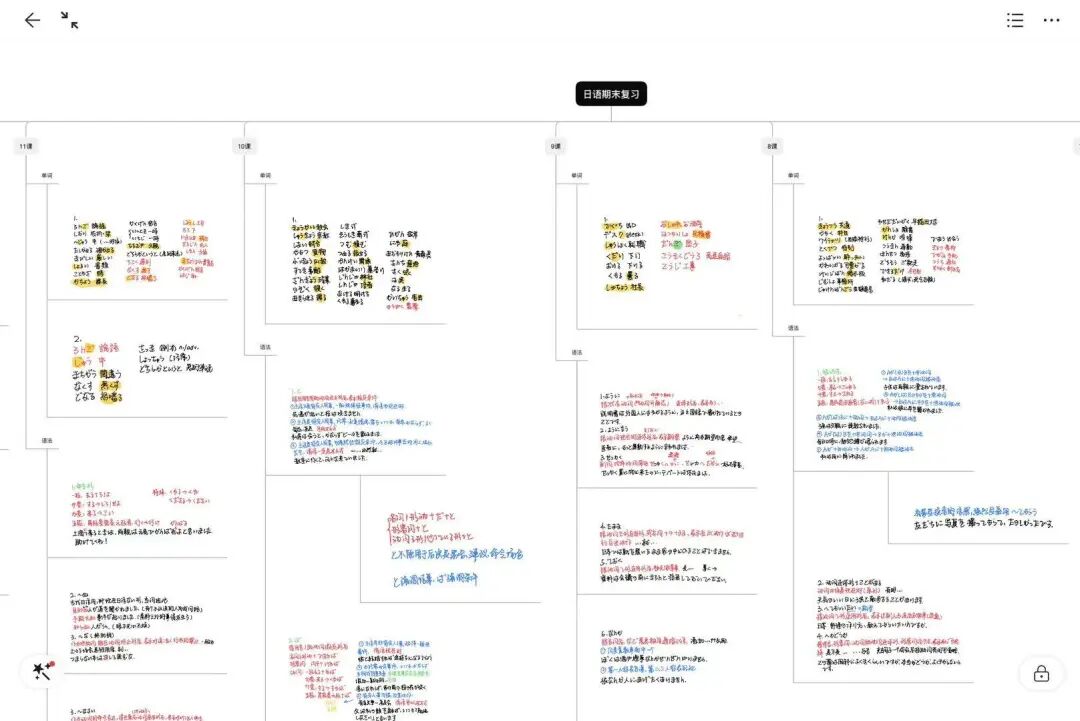Tap the magic wand sparkle button

[42, 672]
